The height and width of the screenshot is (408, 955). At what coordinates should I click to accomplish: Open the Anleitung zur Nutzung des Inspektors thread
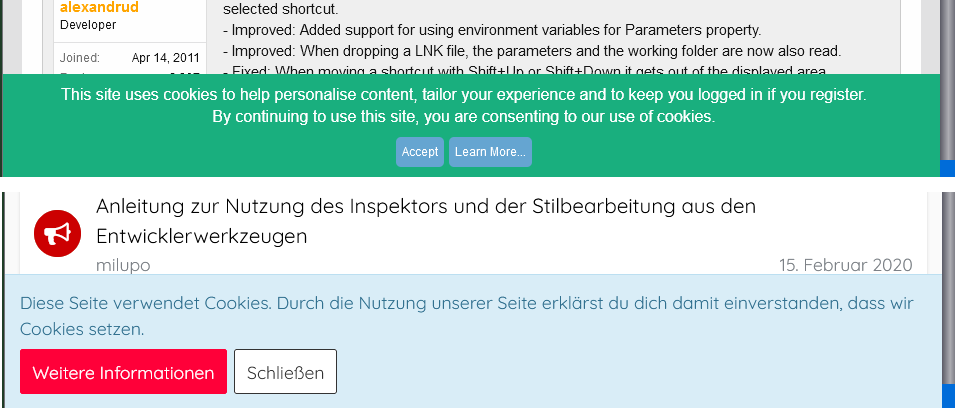click(x=426, y=220)
